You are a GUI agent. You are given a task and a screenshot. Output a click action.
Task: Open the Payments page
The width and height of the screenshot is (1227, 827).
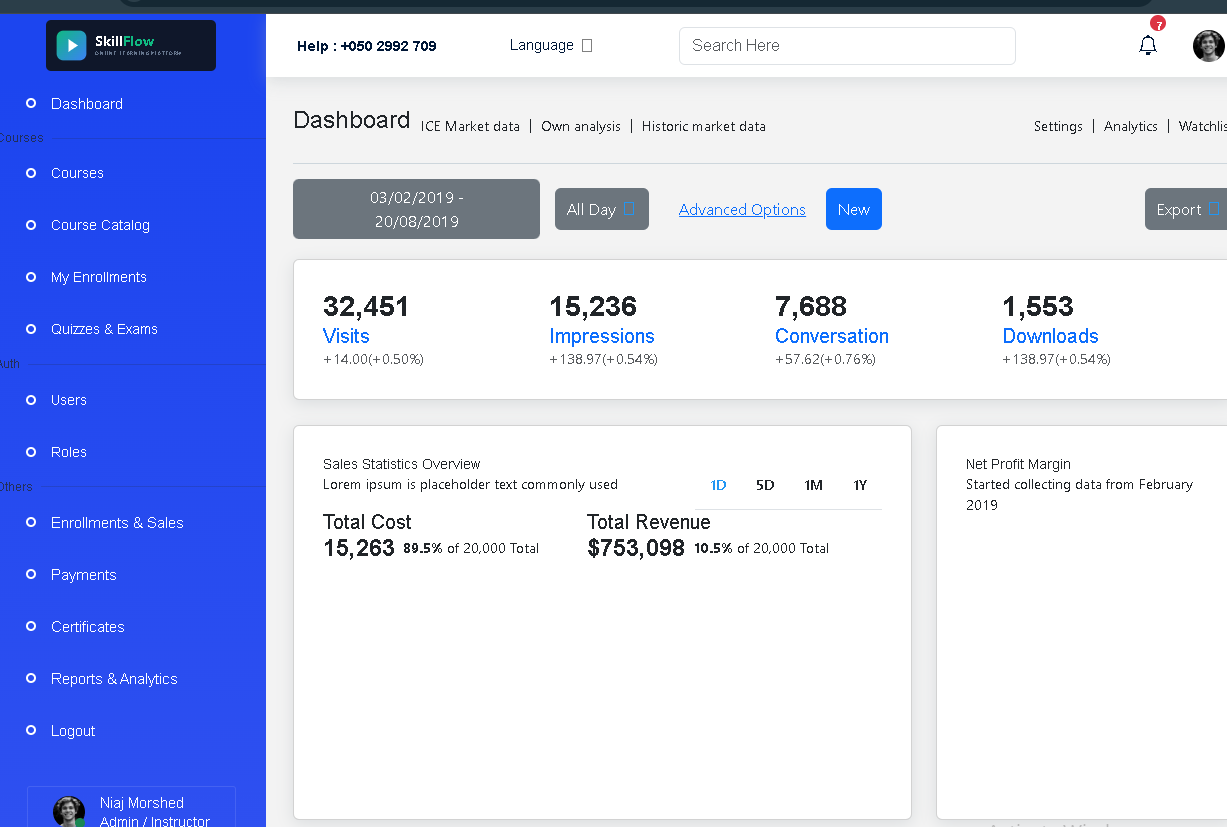coord(84,575)
